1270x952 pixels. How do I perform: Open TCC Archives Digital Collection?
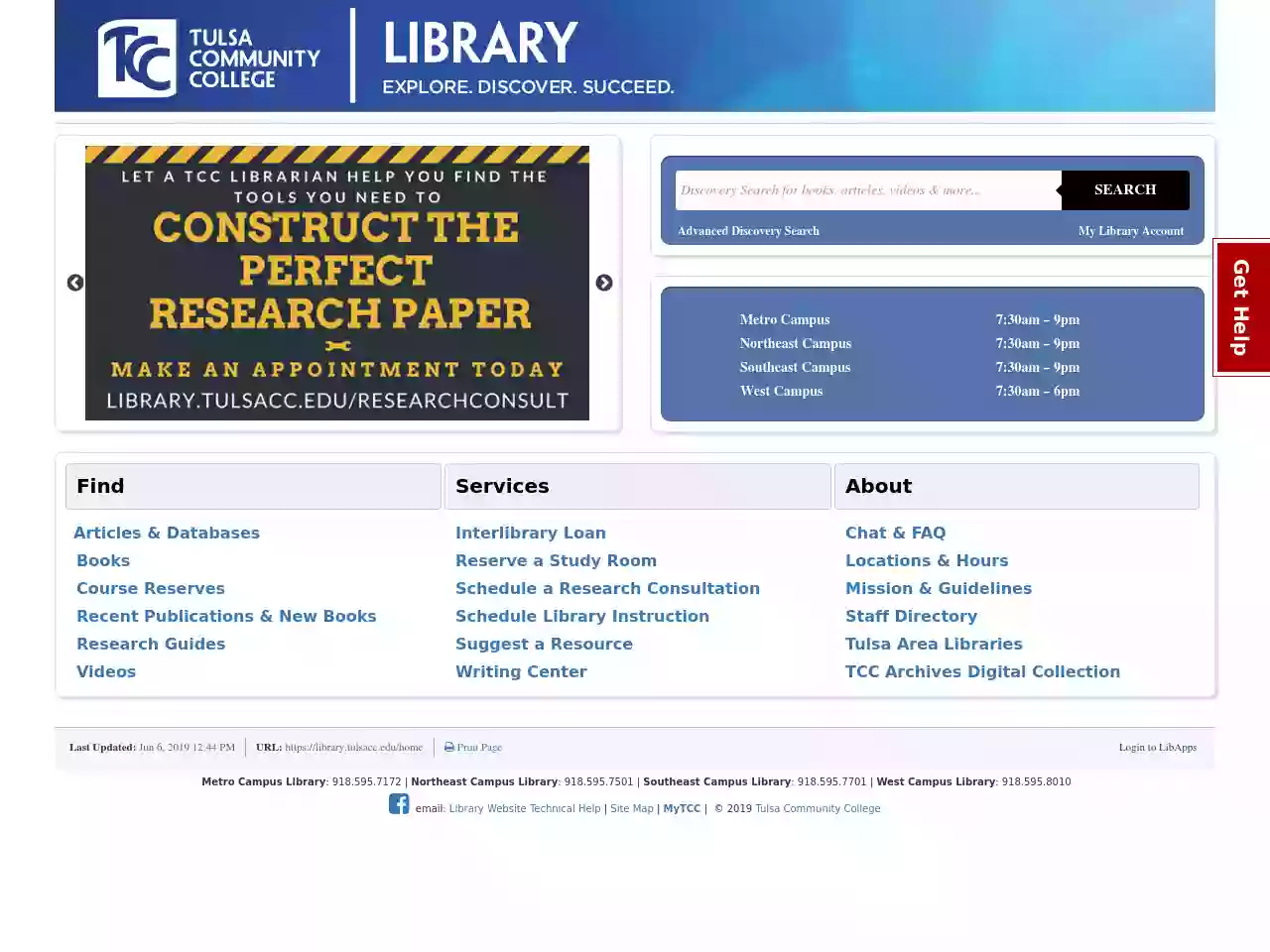982,671
